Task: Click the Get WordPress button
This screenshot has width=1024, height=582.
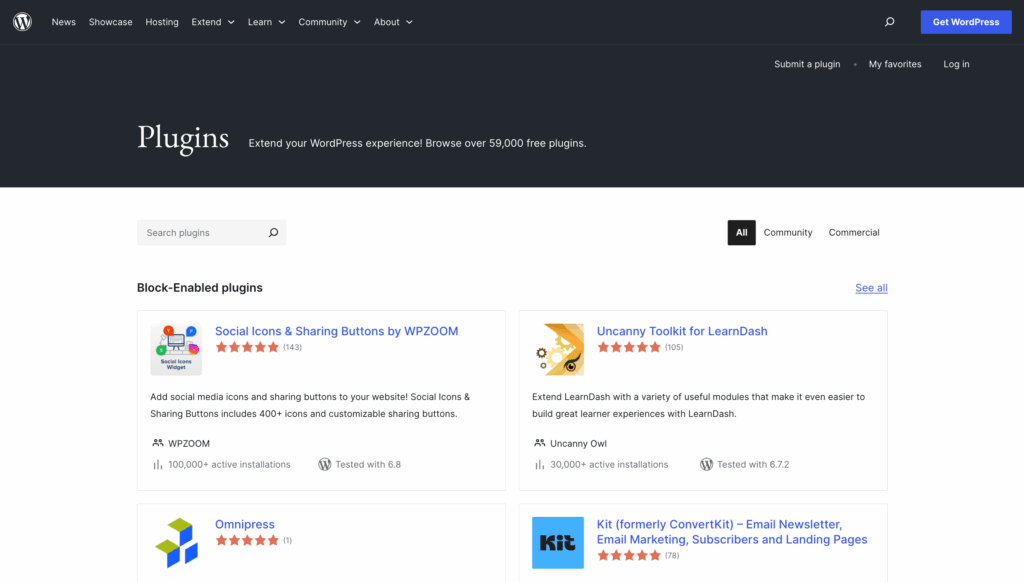Action: coord(965,21)
